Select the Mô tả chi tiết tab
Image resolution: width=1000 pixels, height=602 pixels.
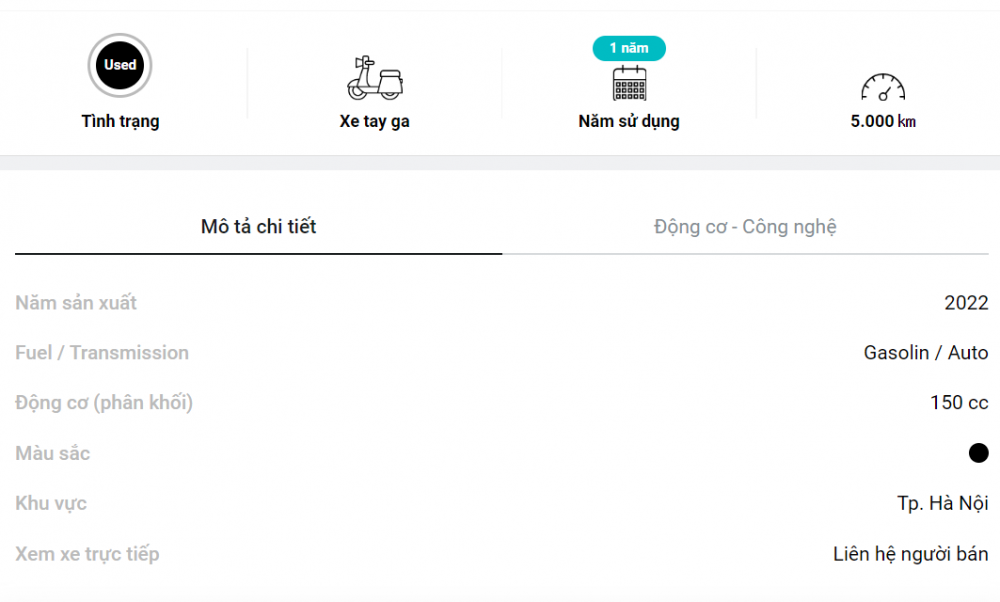258,226
